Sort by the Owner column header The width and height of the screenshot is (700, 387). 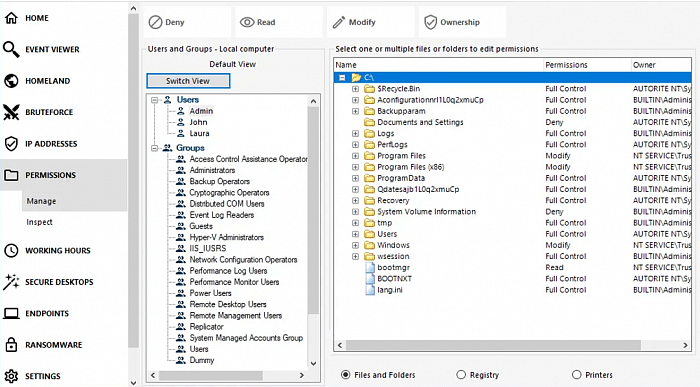click(x=661, y=65)
